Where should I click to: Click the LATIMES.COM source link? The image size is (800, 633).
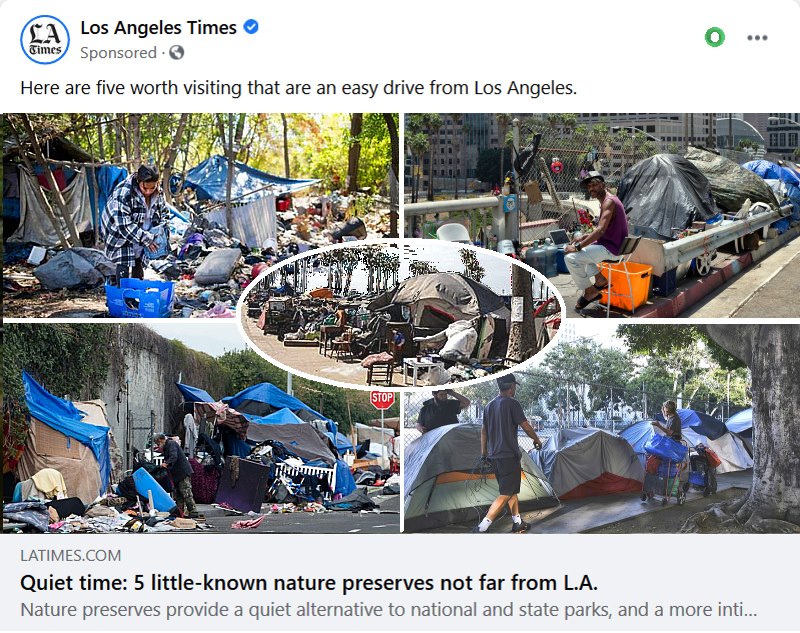coord(71,555)
